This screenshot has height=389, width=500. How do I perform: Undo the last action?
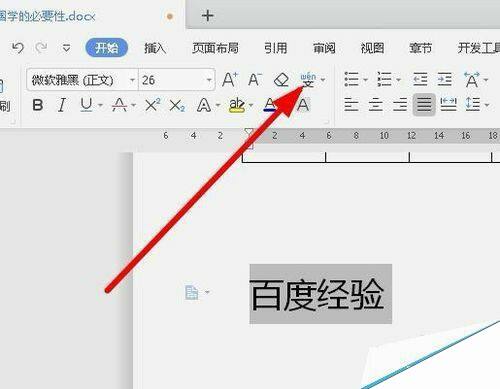click(18, 48)
